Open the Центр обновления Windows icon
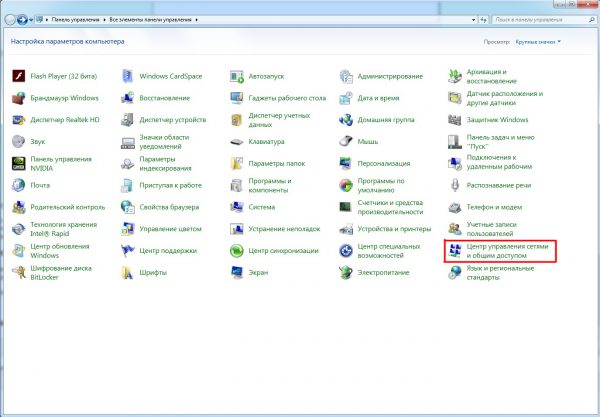 18,251
